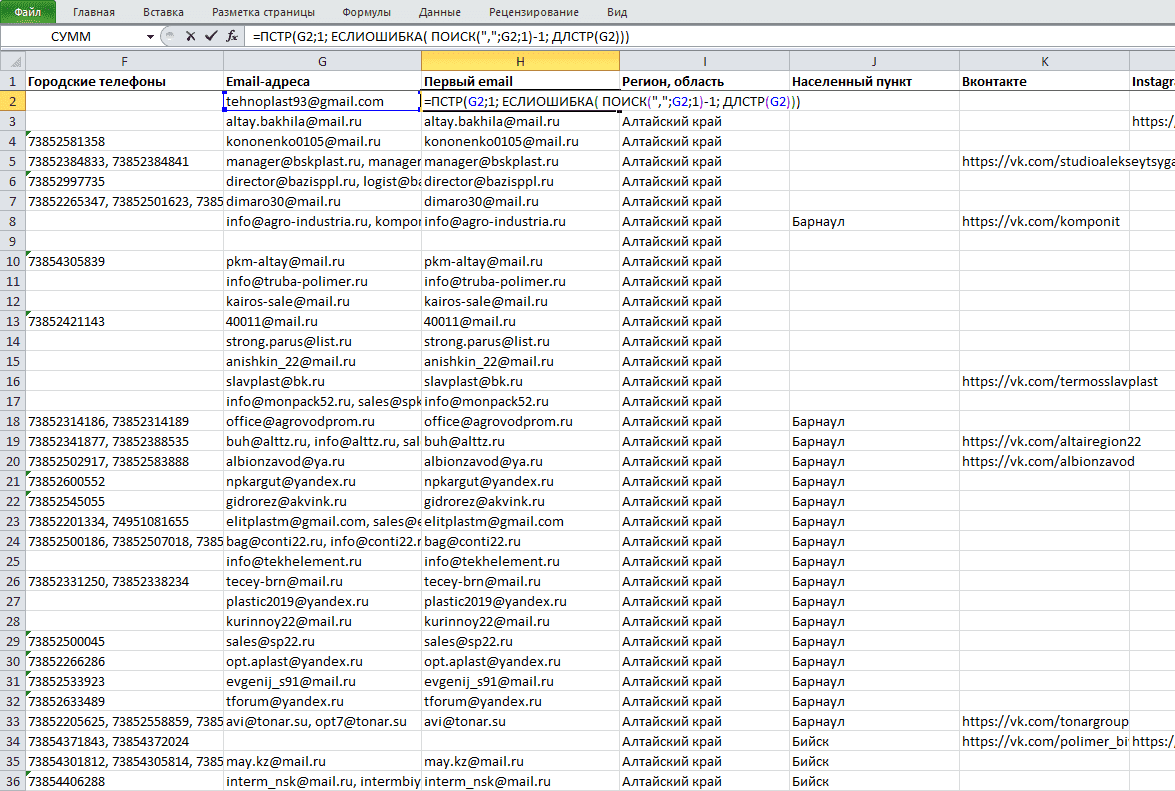1175x791 pixels.
Task: Expand the Name Box dropdown arrow
Action: coord(151,36)
